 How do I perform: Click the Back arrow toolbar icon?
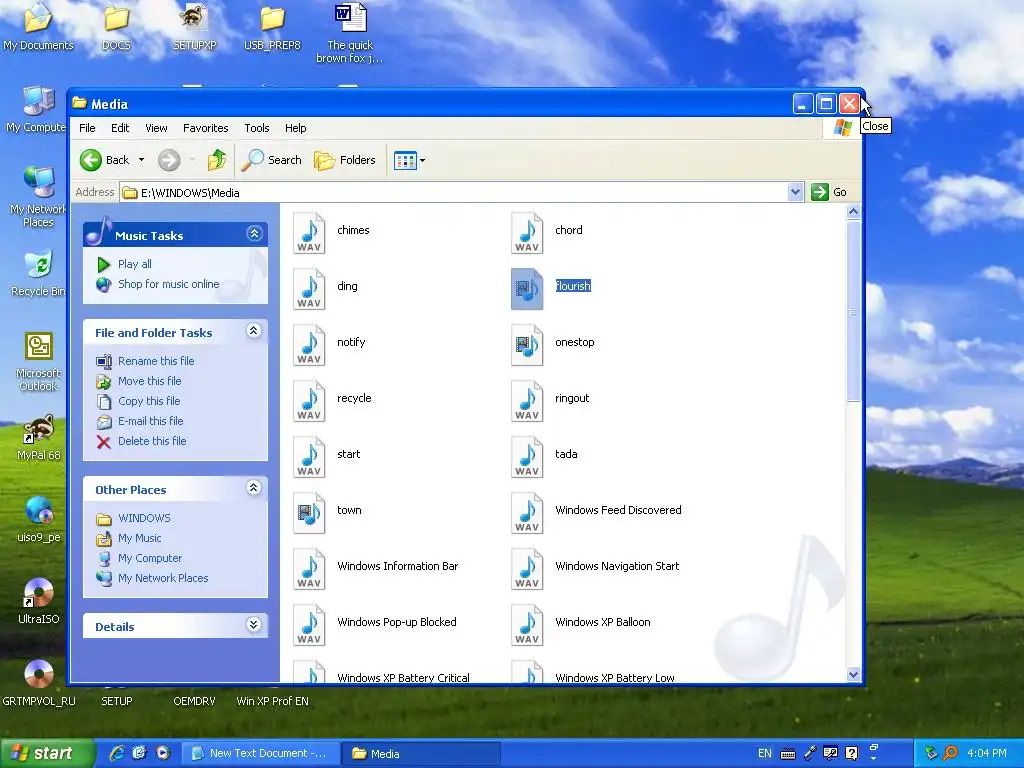point(91,160)
